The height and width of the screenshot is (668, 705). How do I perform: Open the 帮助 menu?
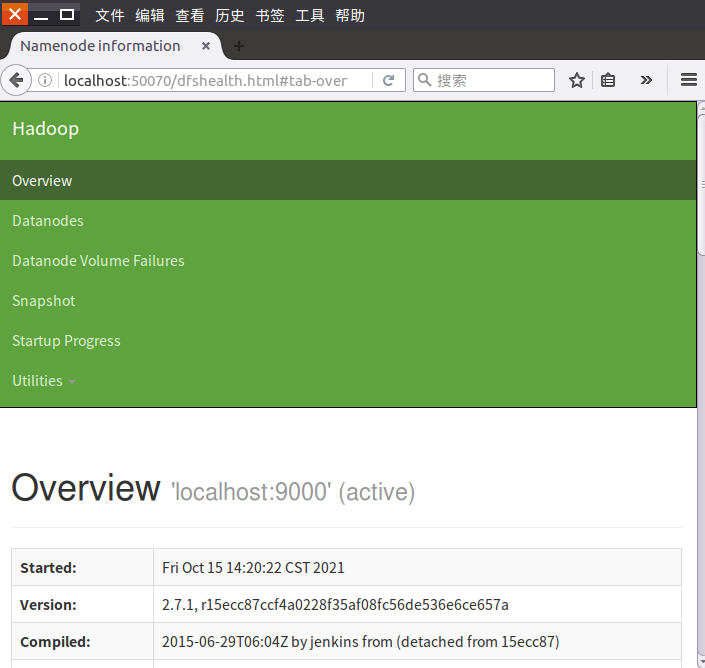tap(350, 16)
